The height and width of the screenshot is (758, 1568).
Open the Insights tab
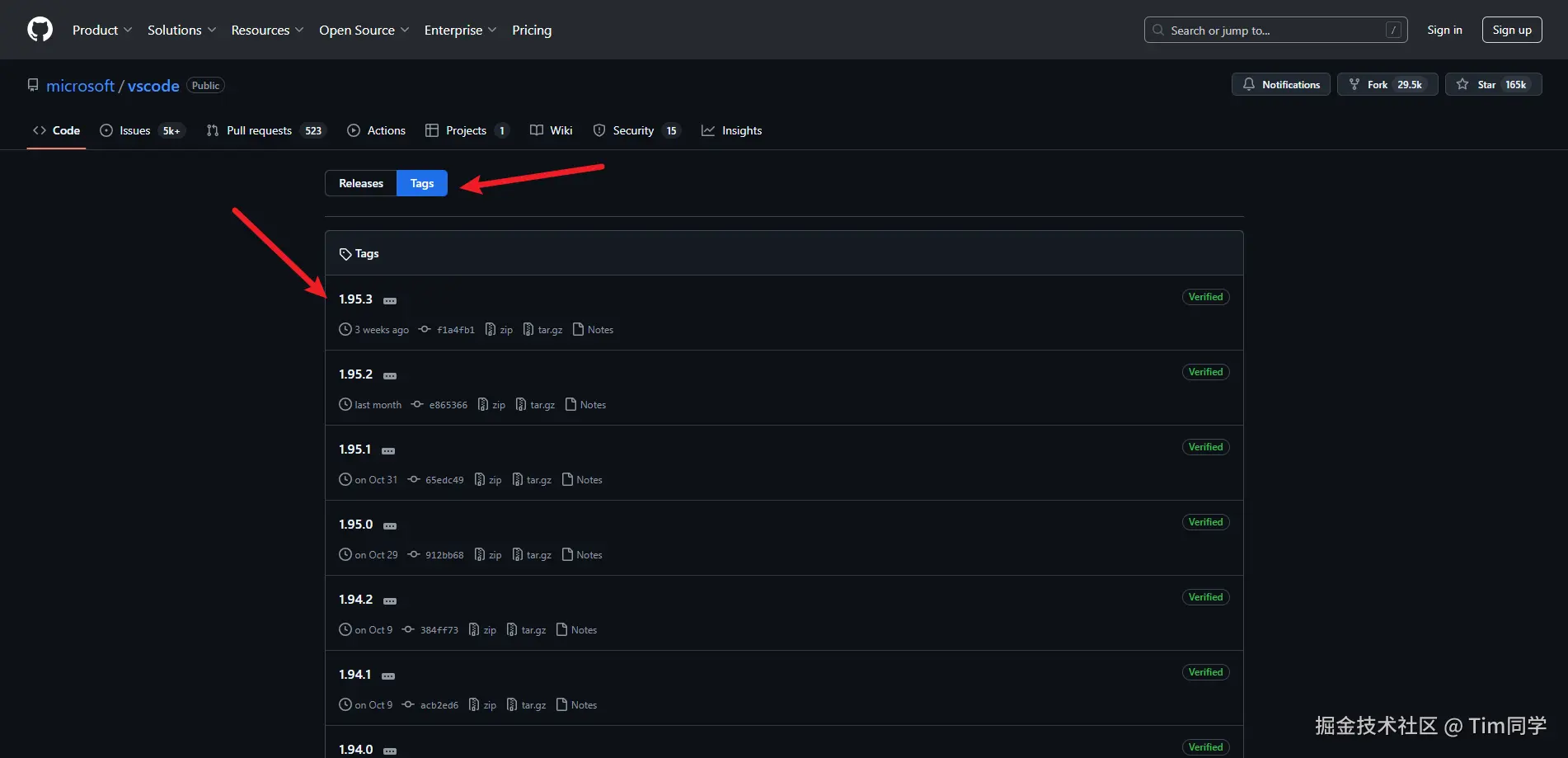click(x=731, y=130)
